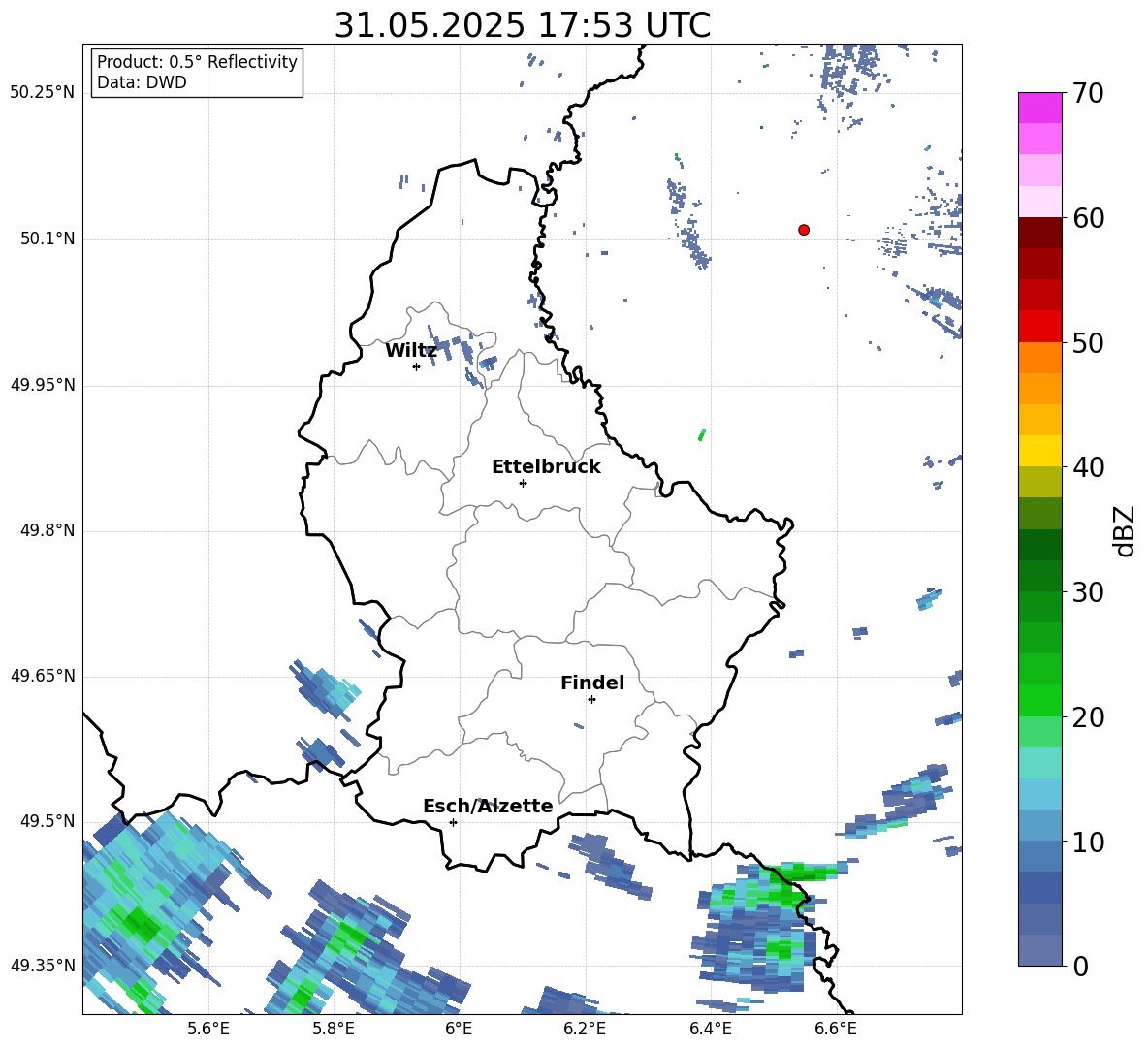Click the 6.6°E longitude label

(836, 1029)
